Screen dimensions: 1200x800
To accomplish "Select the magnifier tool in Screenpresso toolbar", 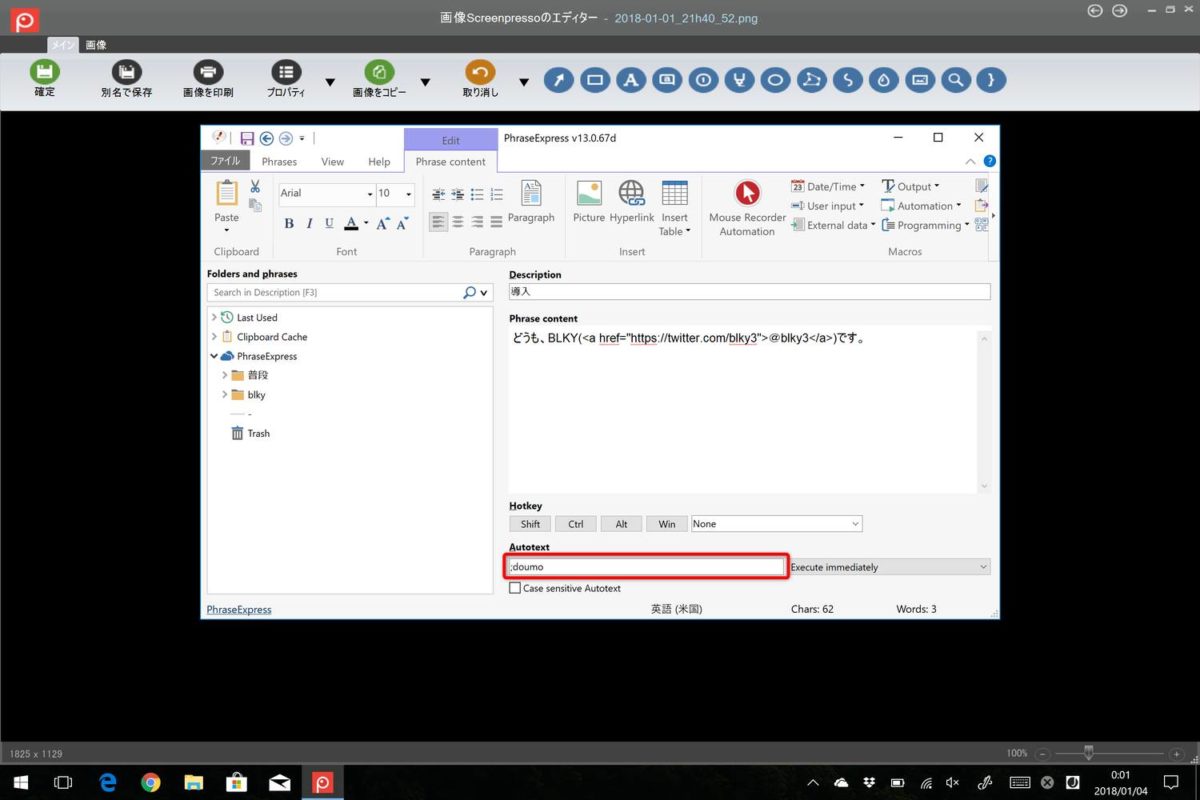I will pyautogui.click(x=955, y=80).
